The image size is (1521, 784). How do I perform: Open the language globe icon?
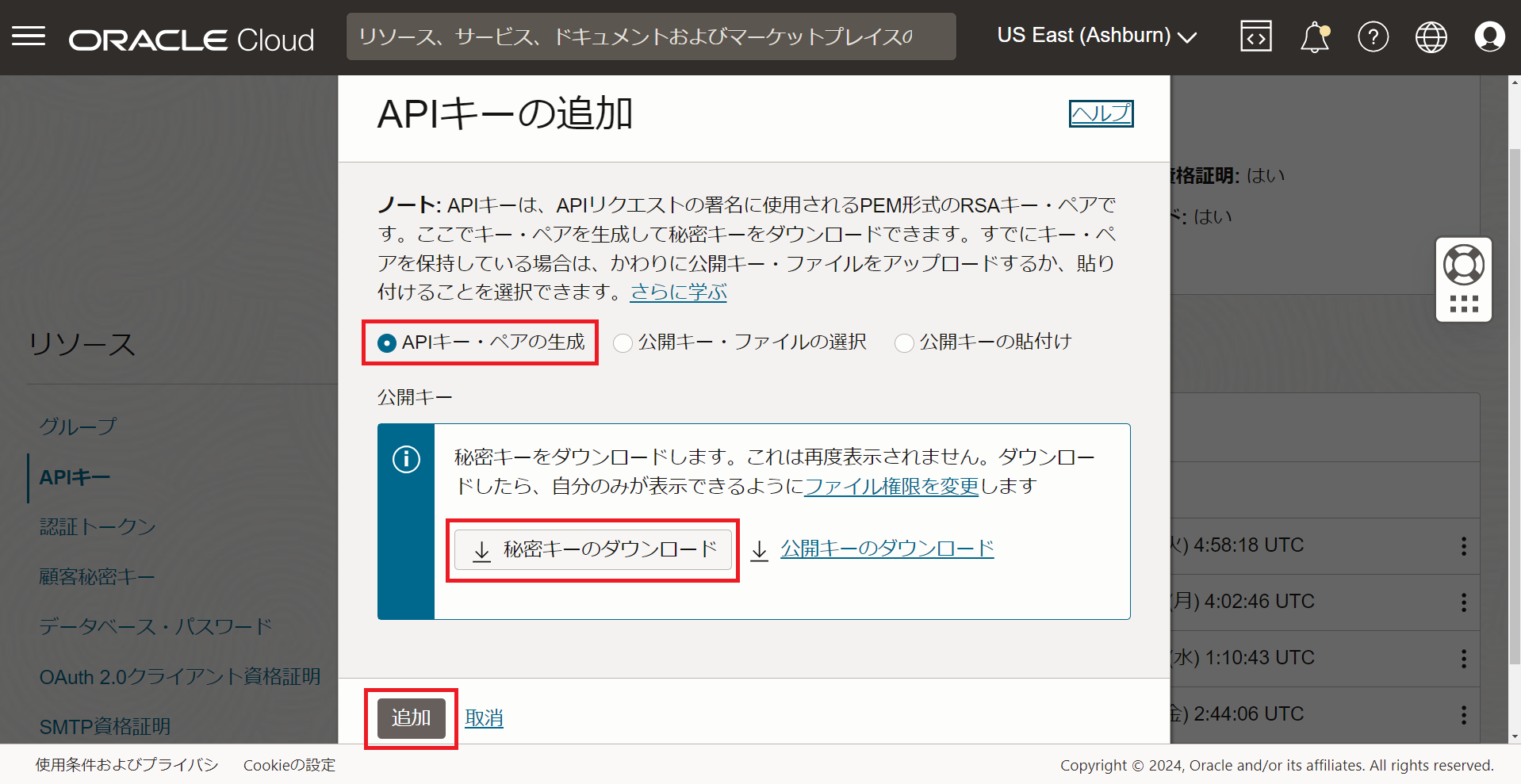click(1431, 36)
